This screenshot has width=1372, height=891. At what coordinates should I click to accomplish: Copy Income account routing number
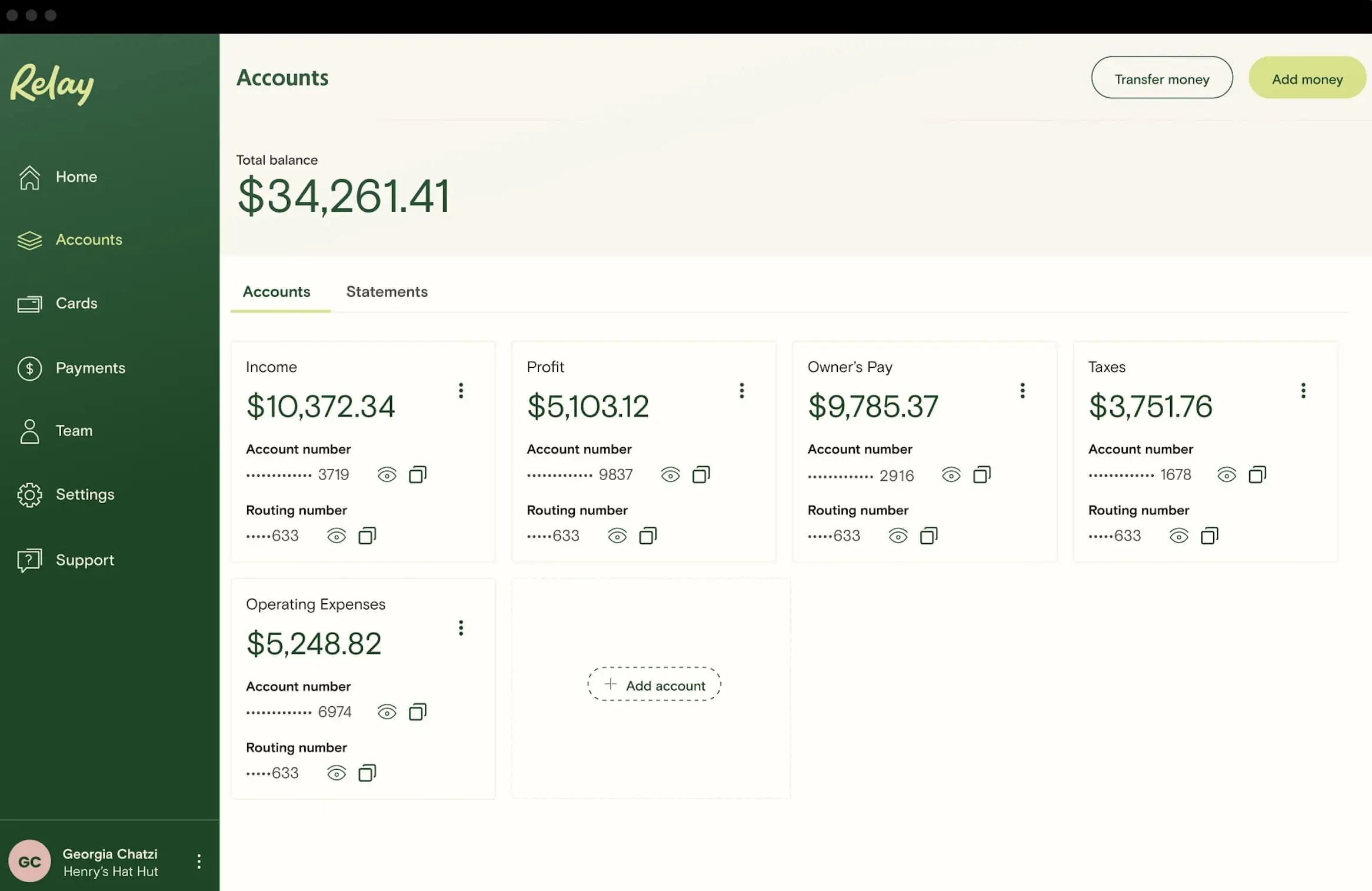point(366,536)
